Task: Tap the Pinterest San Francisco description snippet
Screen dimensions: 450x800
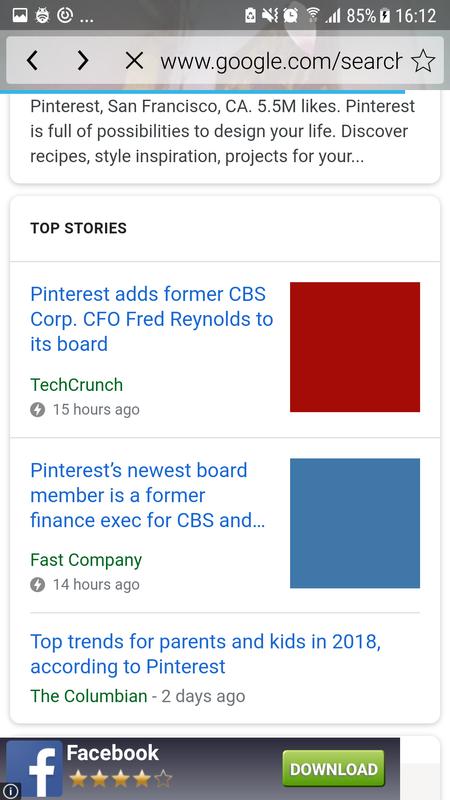Action: click(x=222, y=132)
